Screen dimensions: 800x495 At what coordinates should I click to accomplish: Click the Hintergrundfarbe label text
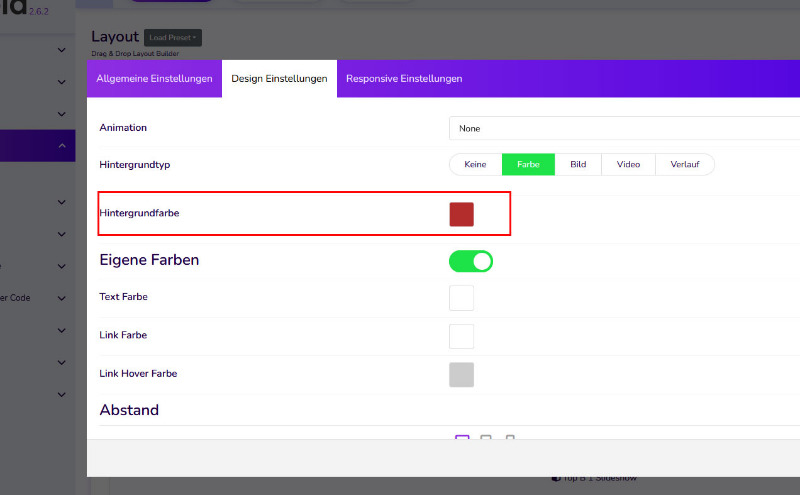click(x=139, y=213)
